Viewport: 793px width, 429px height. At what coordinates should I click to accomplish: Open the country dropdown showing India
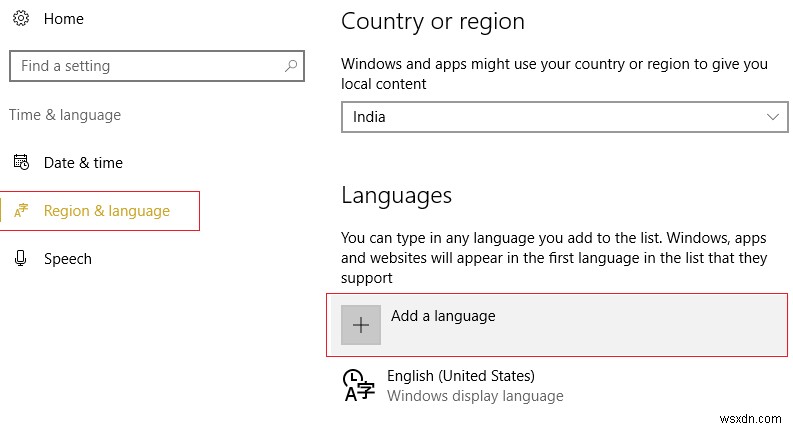550,117
